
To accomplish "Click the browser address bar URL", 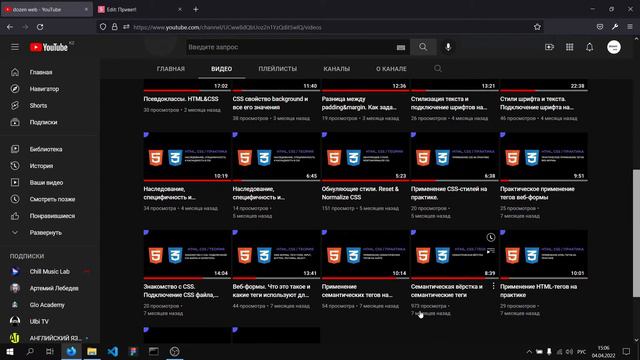I will pos(227,27).
